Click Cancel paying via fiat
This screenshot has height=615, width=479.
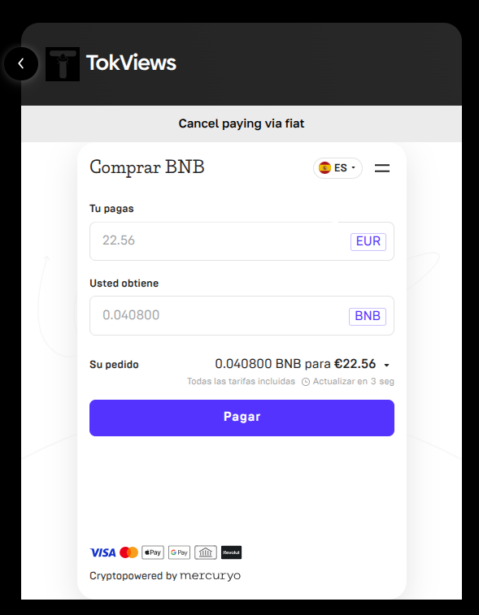(241, 124)
